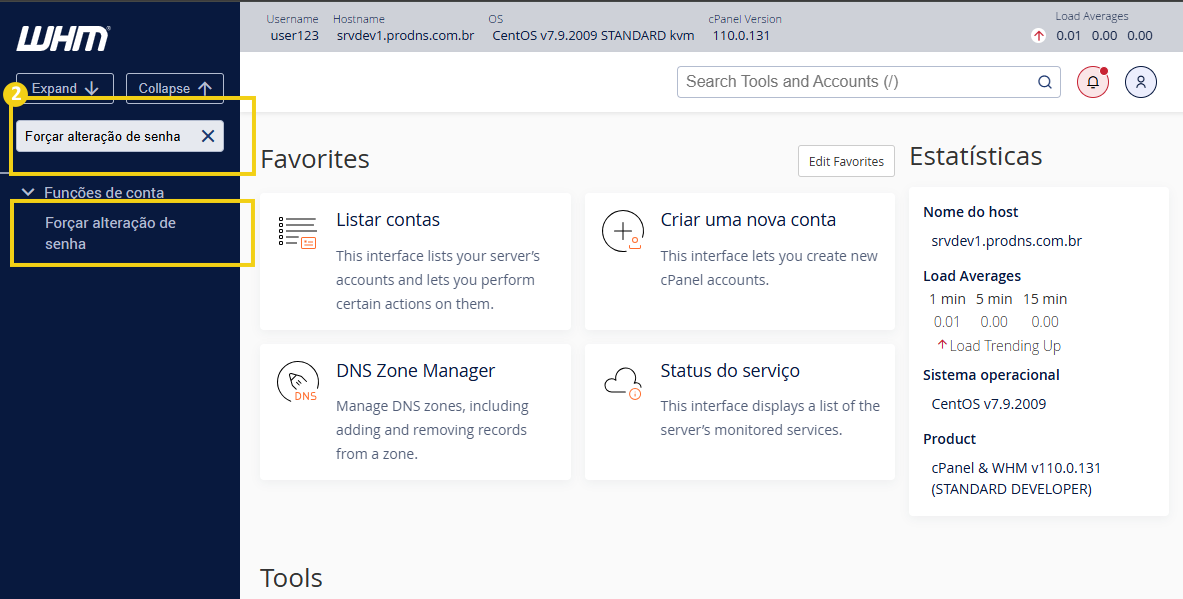Click the cPanel version 110.0.131 value

(x=741, y=35)
